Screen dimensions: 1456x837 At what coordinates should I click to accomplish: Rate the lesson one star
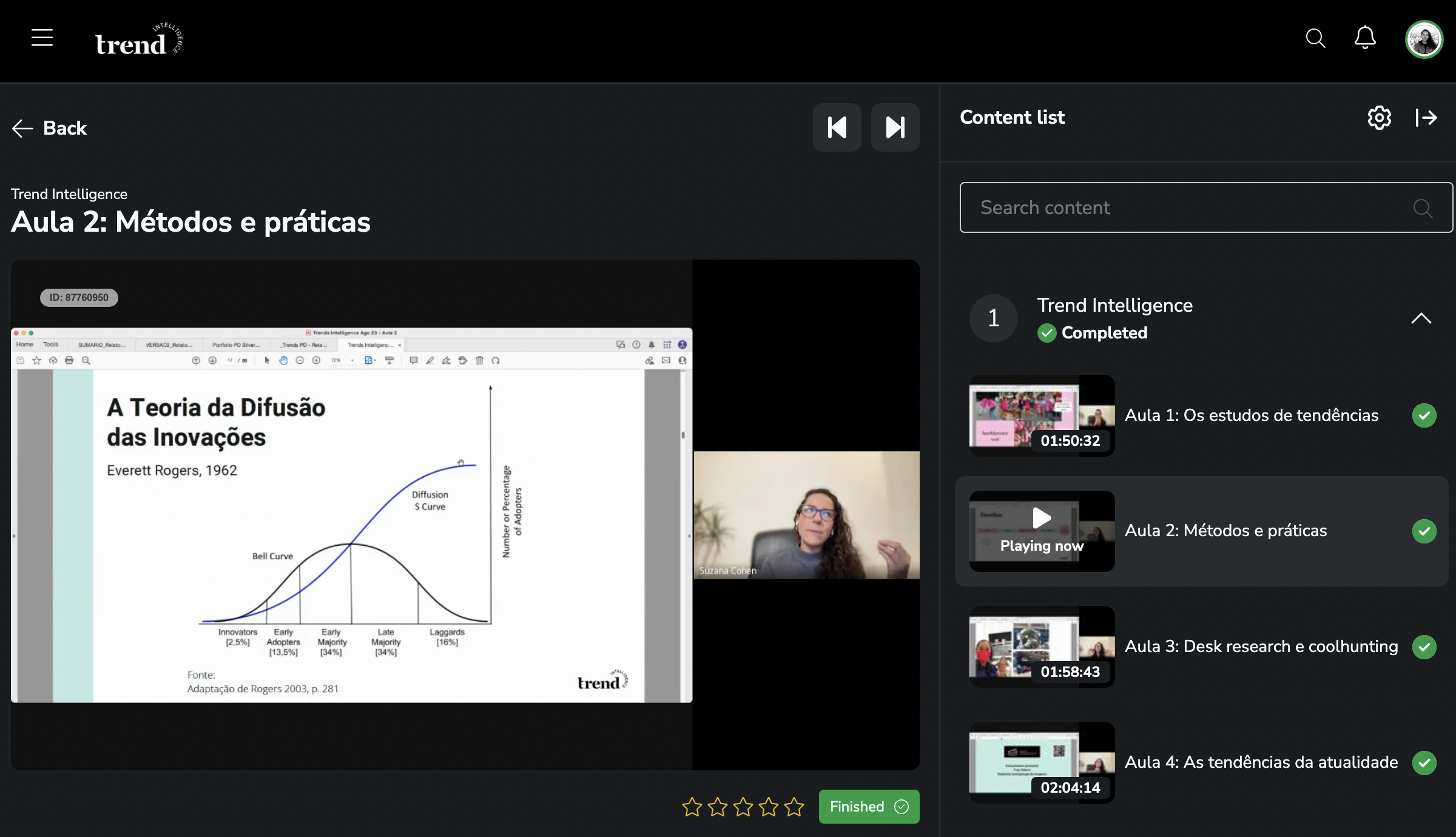click(692, 807)
